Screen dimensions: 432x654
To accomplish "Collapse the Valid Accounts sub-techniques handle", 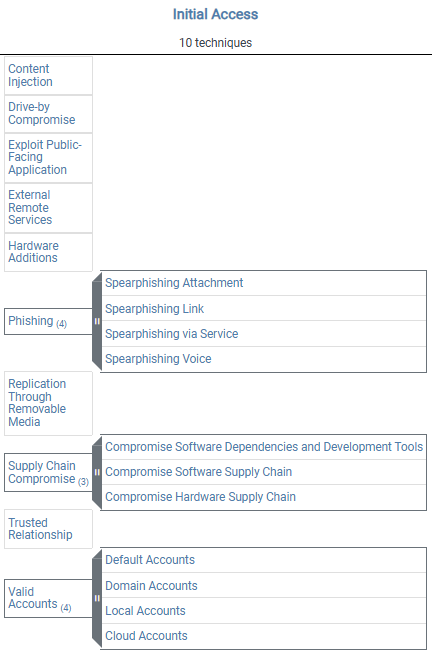I will [97, 598].
